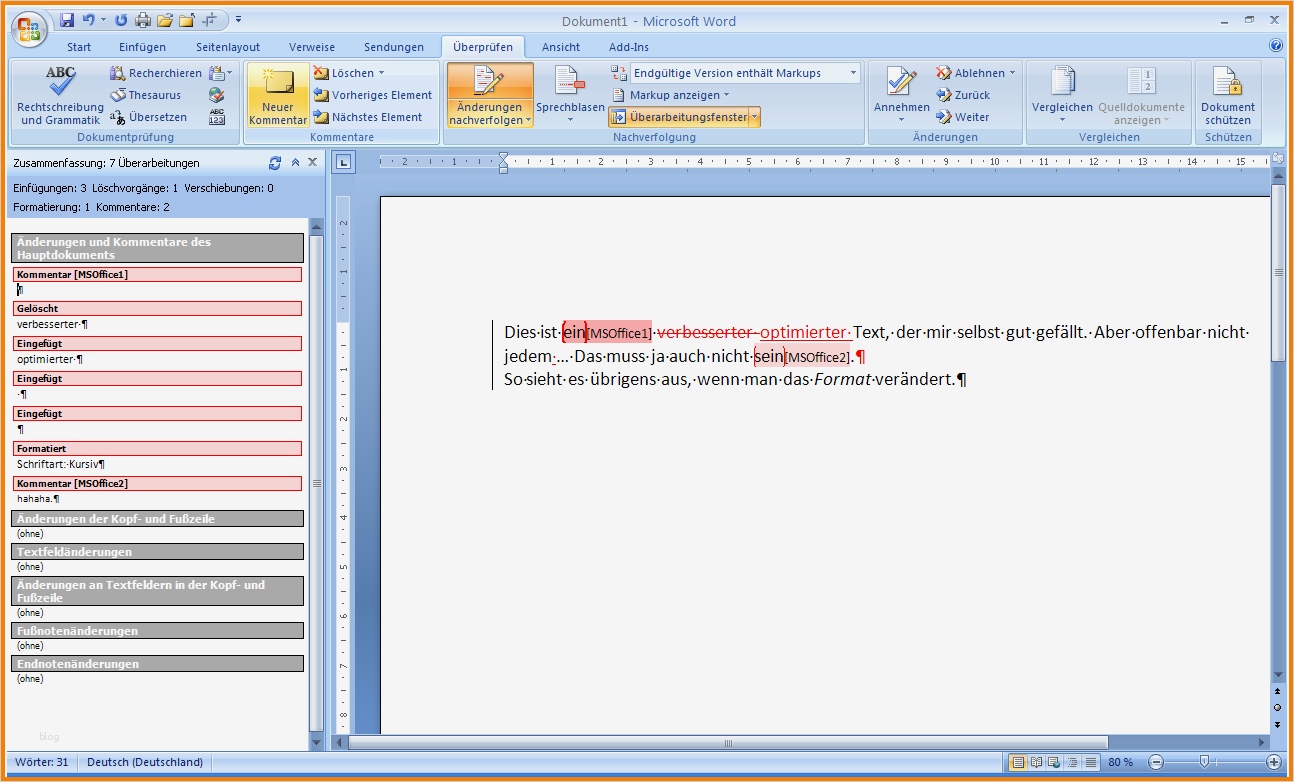Switch to the Ansicht tab
Image resolution: width=1294 pixels, height=782 pixels.
pos(561,47)
